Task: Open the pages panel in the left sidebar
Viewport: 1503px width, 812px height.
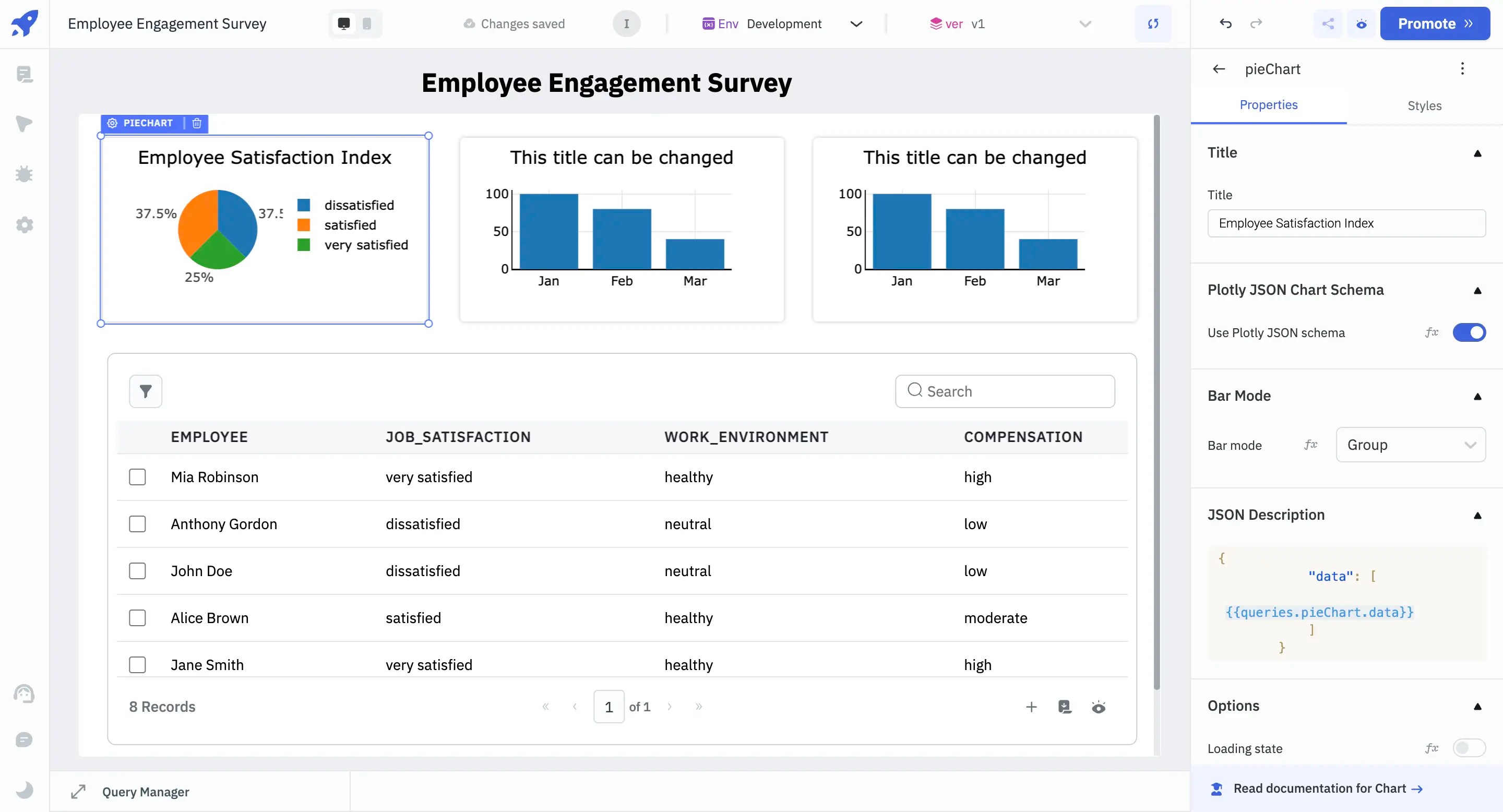Action: pos(25,74)
